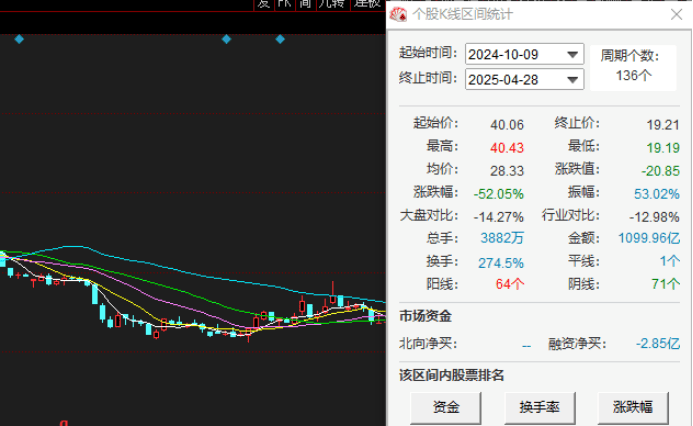Click the 该区间内股票排名 heading

point(452,375)
